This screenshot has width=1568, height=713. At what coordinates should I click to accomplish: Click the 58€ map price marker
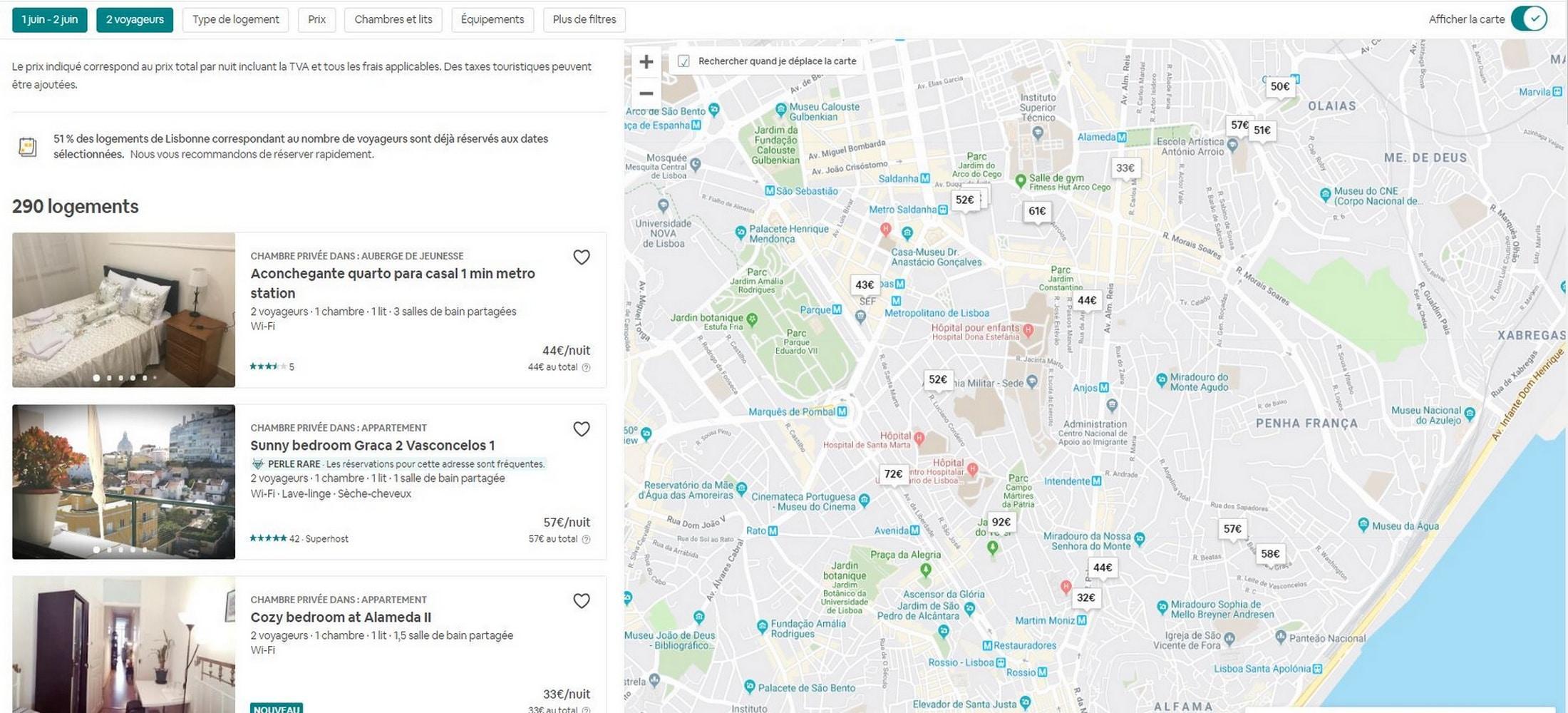coord(1270,554)
